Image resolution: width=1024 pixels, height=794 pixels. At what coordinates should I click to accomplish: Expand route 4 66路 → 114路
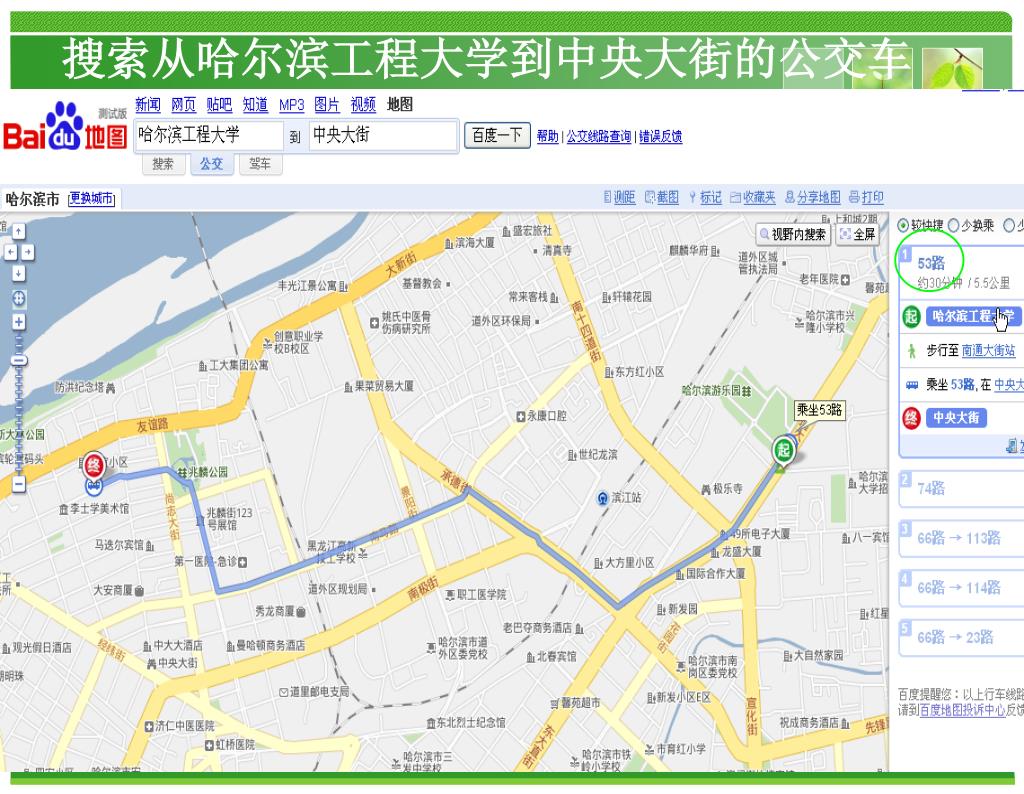tap(961, 588)
